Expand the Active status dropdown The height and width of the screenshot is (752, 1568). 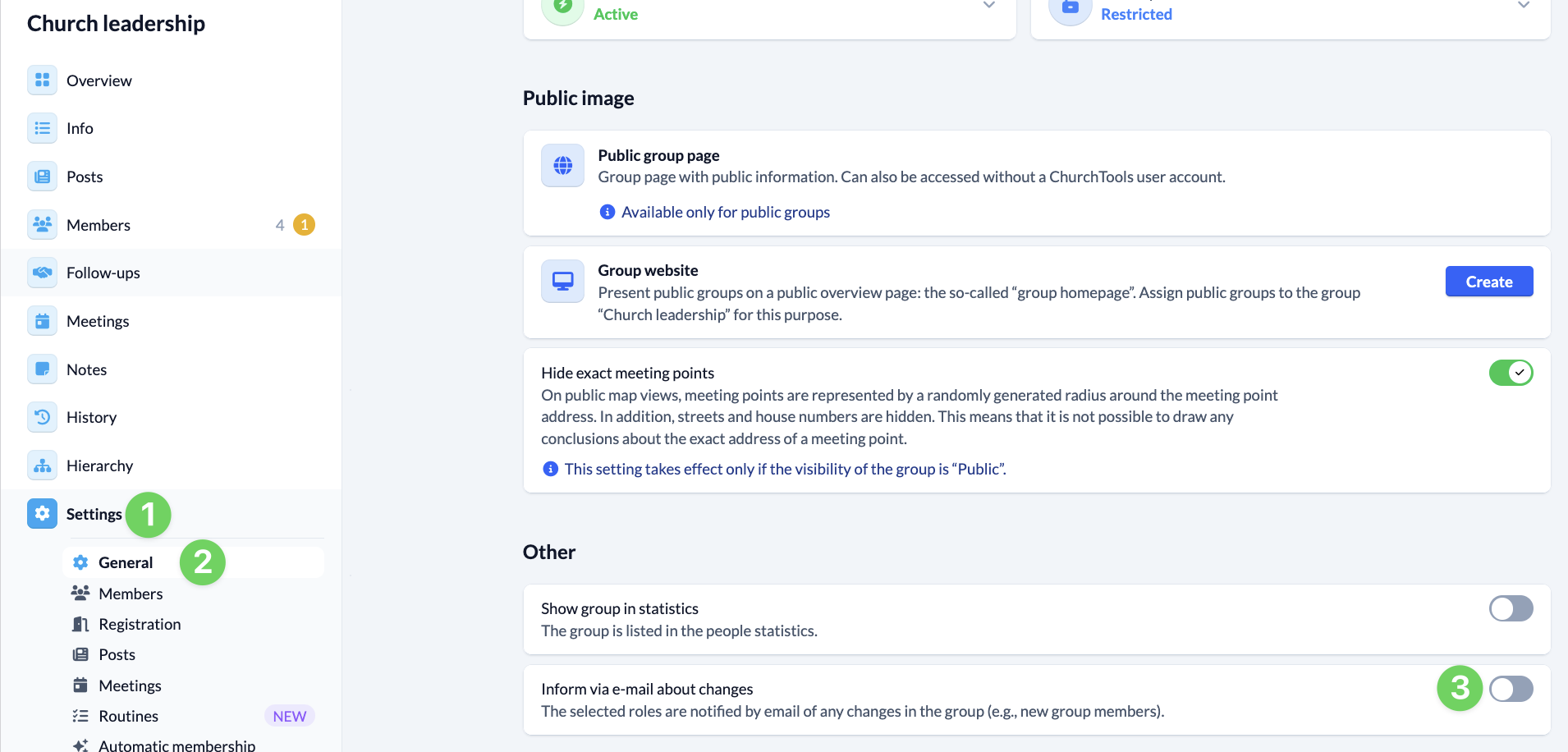pyautogui.click(x=988, y=6)
